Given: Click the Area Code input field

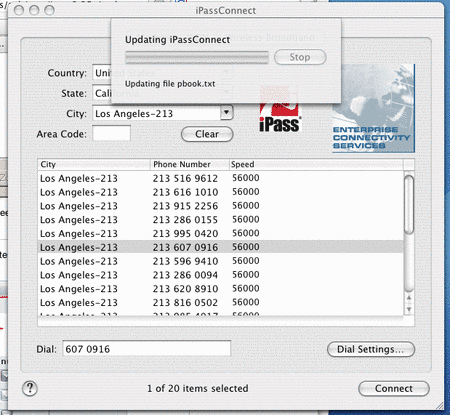Looking at the screenshot, I should (112, 134).
